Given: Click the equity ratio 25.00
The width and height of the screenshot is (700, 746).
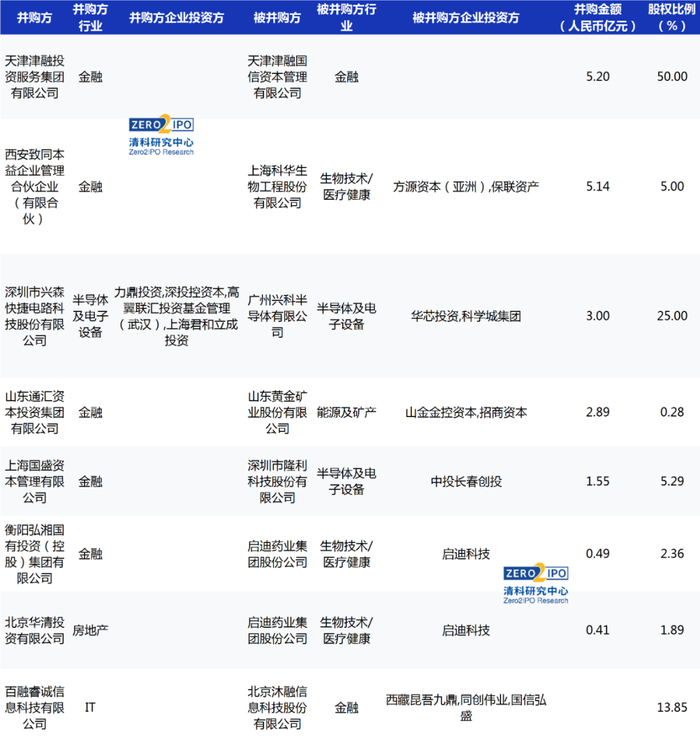Looking at the screenshot, I should (672, 316).
